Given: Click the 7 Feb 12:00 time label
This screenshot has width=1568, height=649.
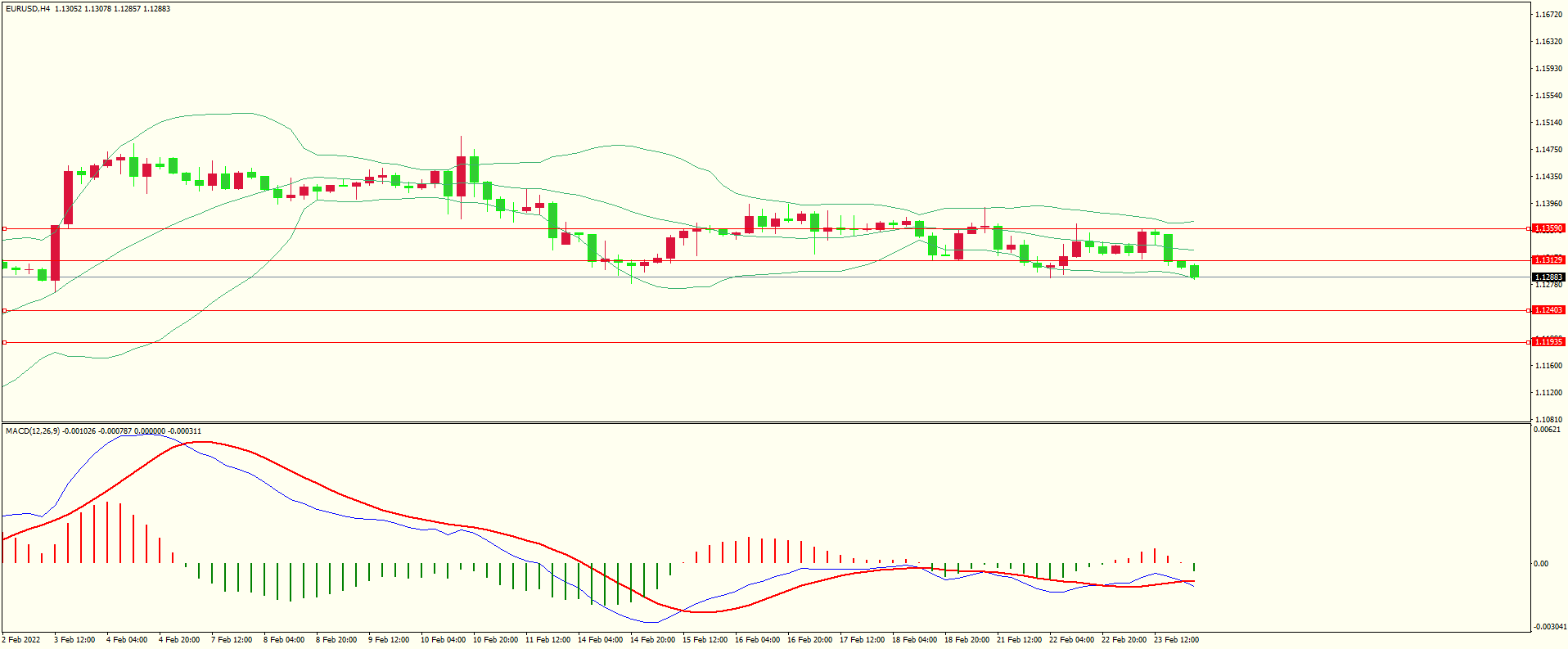Looking at the screenshot, I should point(232,640).
